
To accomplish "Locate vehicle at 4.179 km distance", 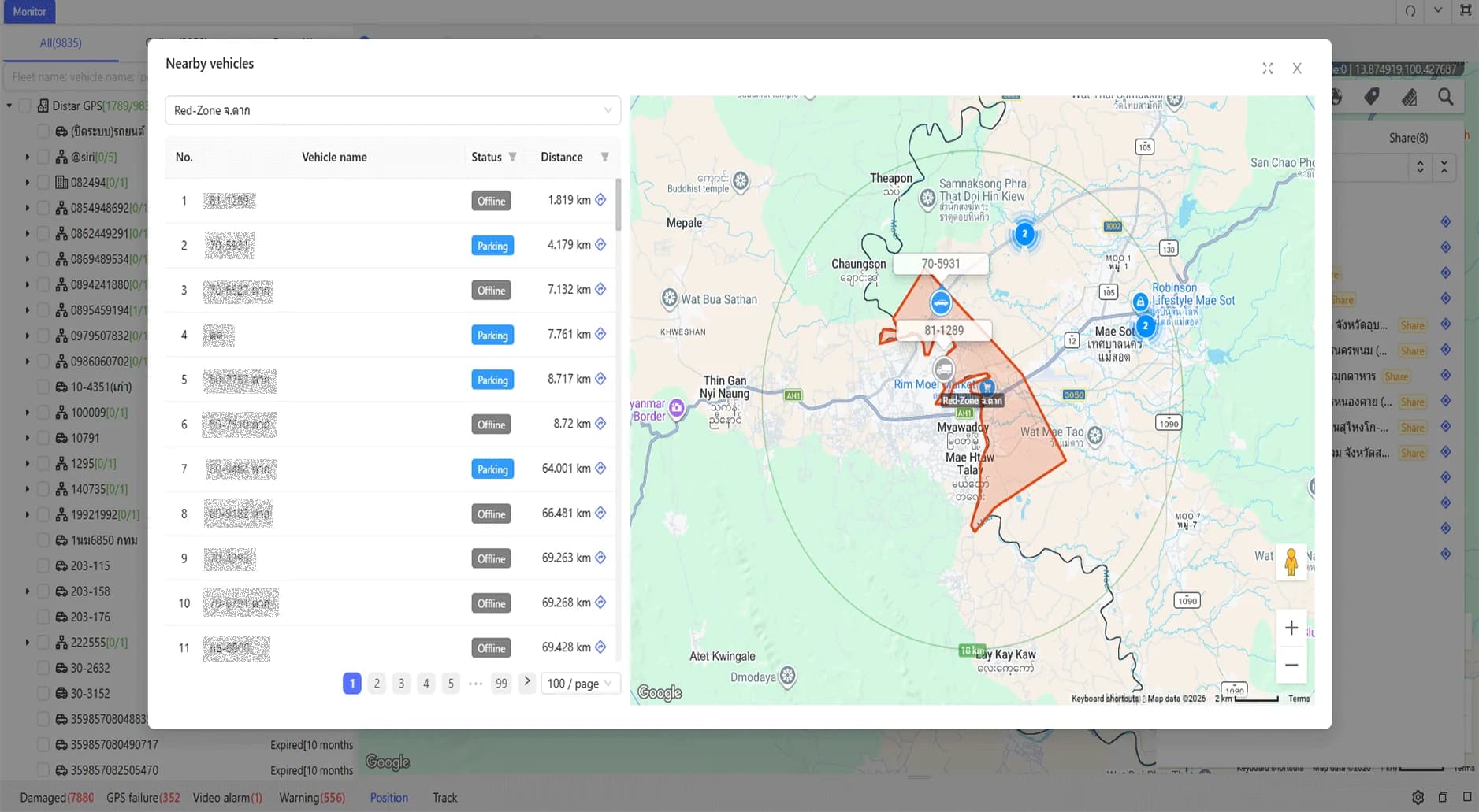I will point(600,245).
